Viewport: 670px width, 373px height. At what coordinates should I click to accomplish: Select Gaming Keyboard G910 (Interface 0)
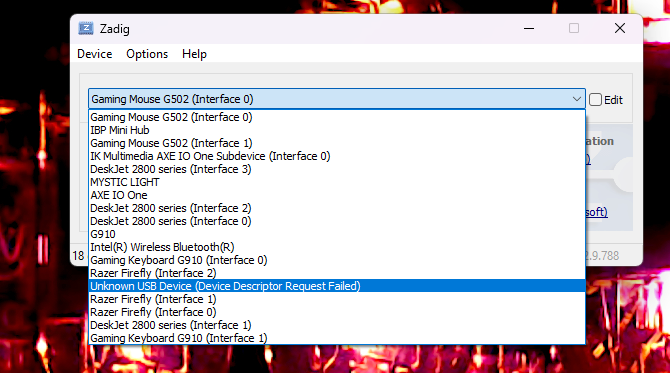pyautogui.click(x=337, y=260)
